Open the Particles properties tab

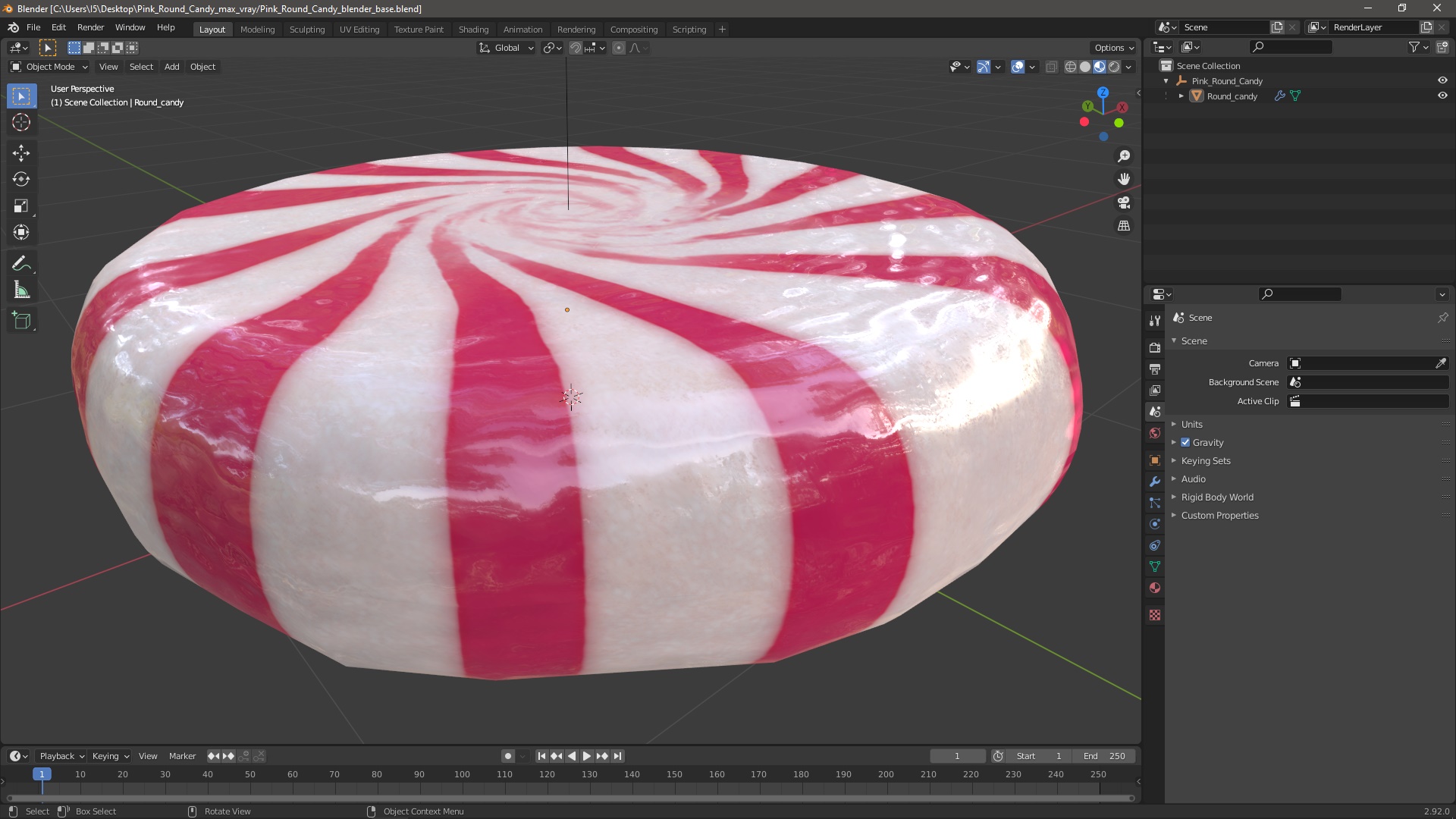tap(1155, 503)
